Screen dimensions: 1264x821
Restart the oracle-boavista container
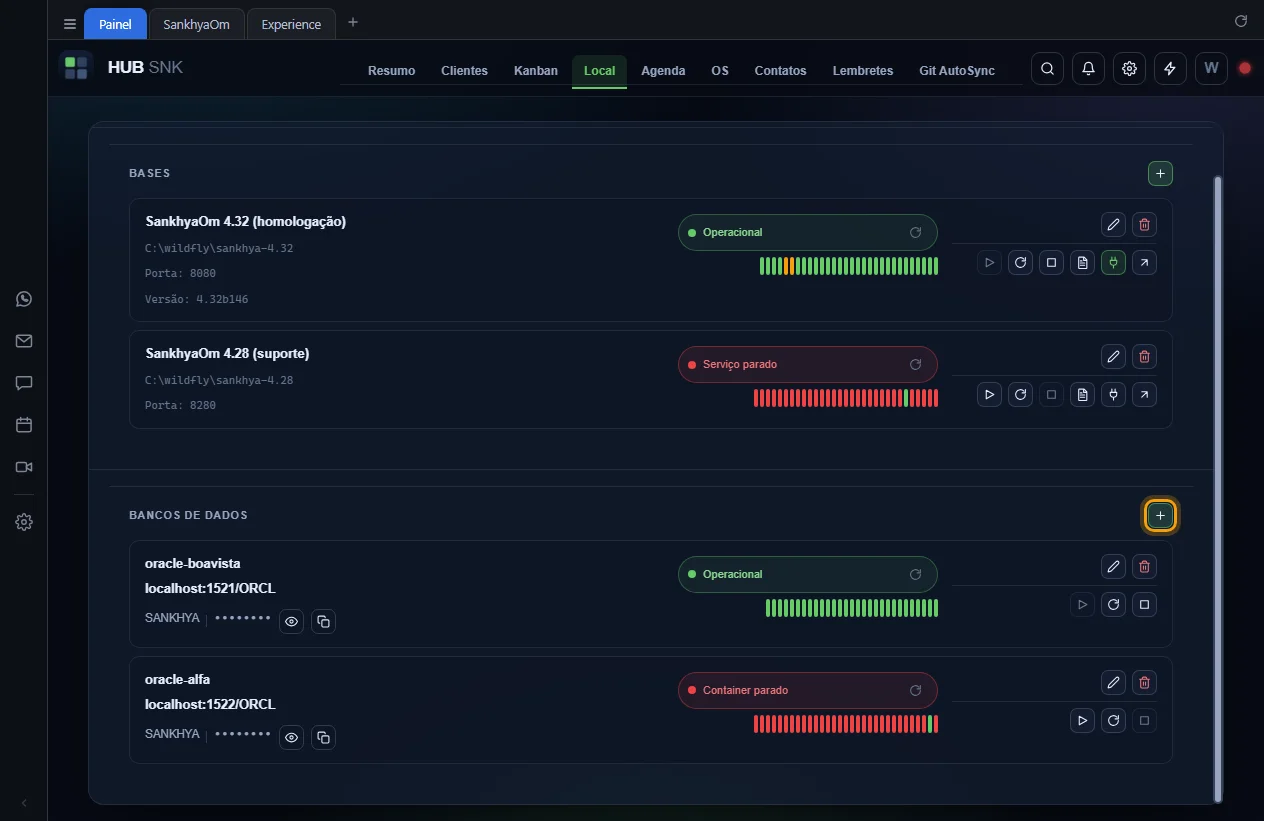click(x=1113, y=605)
